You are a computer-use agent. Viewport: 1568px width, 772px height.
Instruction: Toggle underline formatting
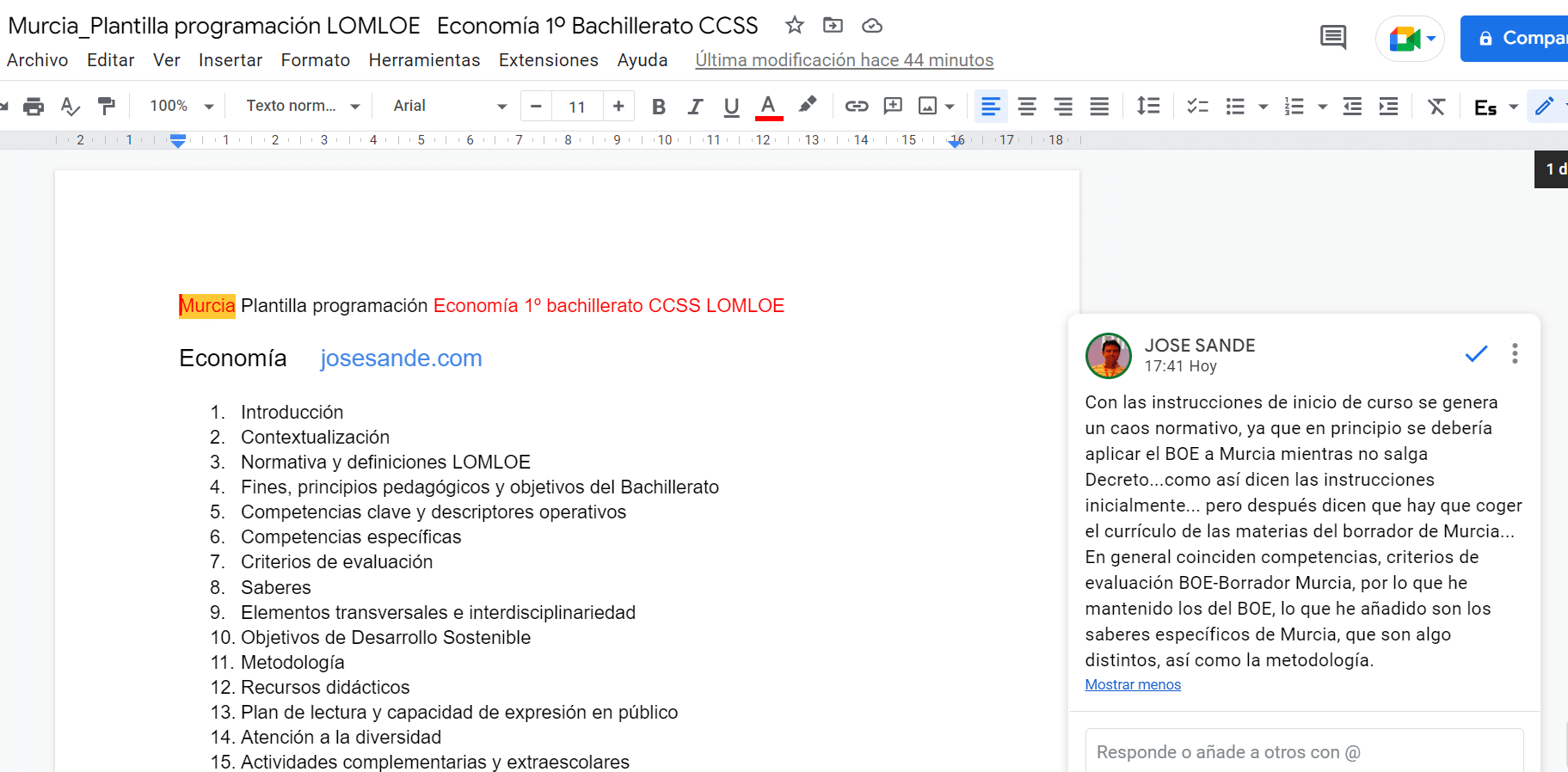pyautogui.click(x=731, y=107)
